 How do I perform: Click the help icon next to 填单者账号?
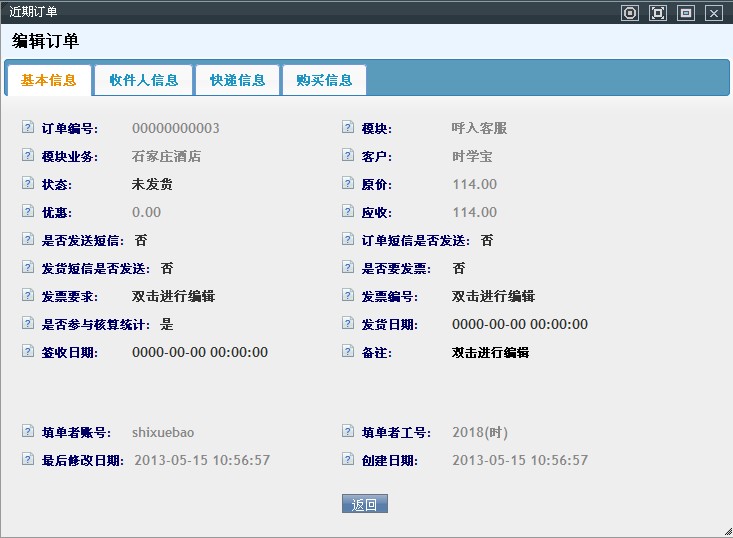click(x=27, y=432)
